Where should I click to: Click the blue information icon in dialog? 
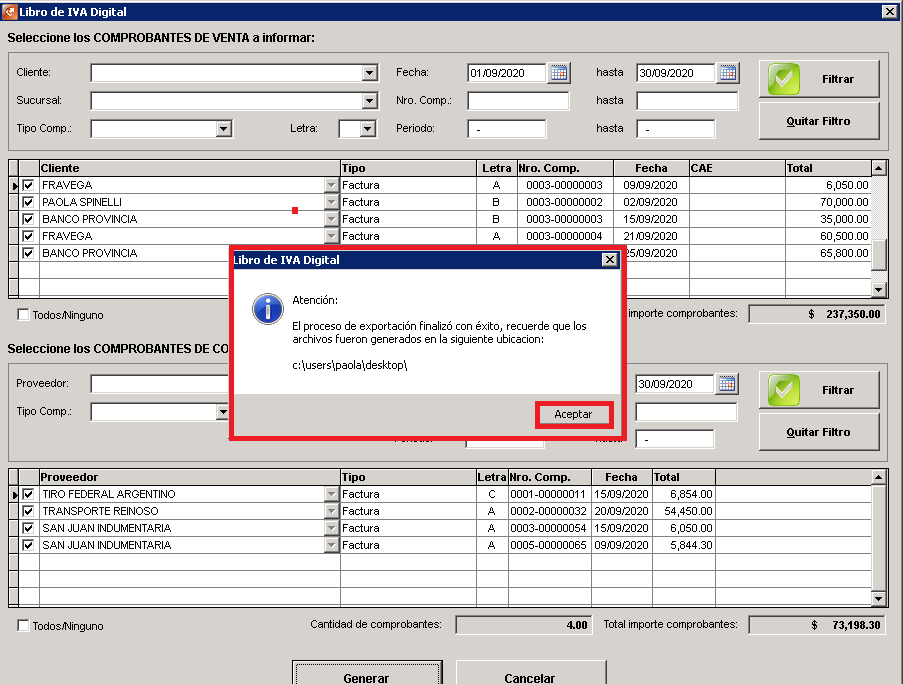point(268,309)
